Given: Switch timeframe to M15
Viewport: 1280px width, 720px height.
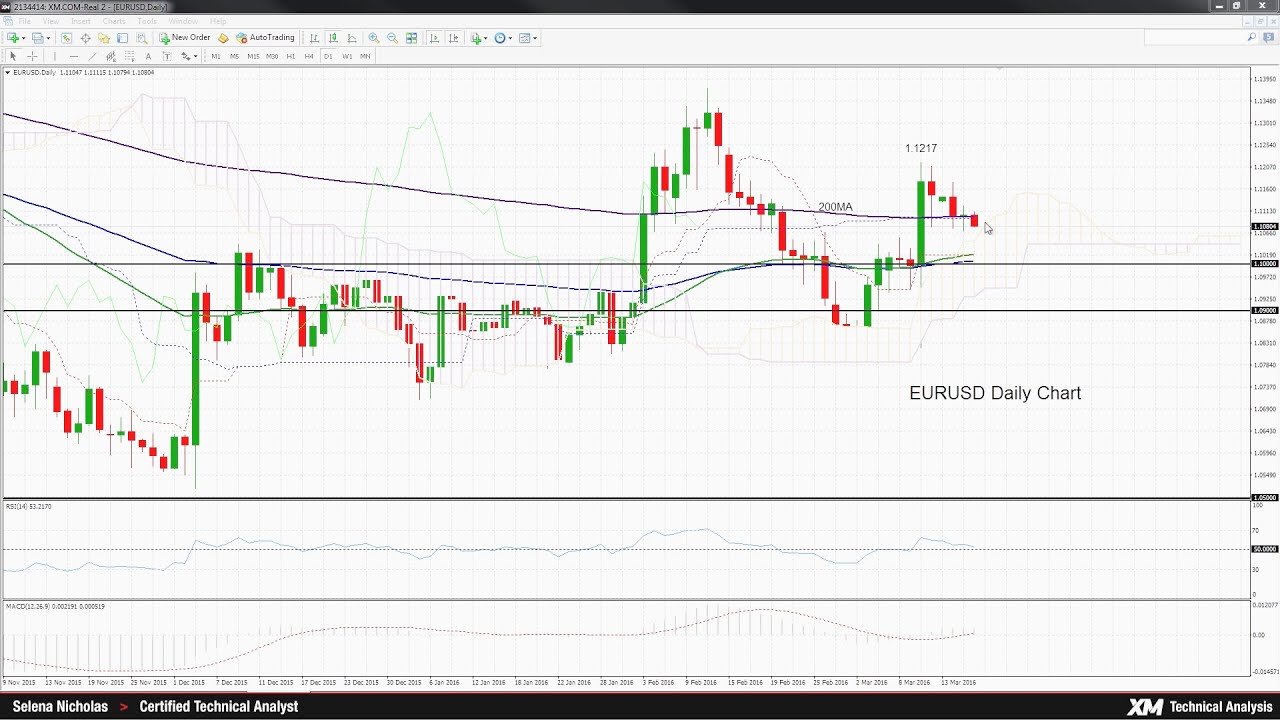Looking at the screenshot, I should pos(253,56).
